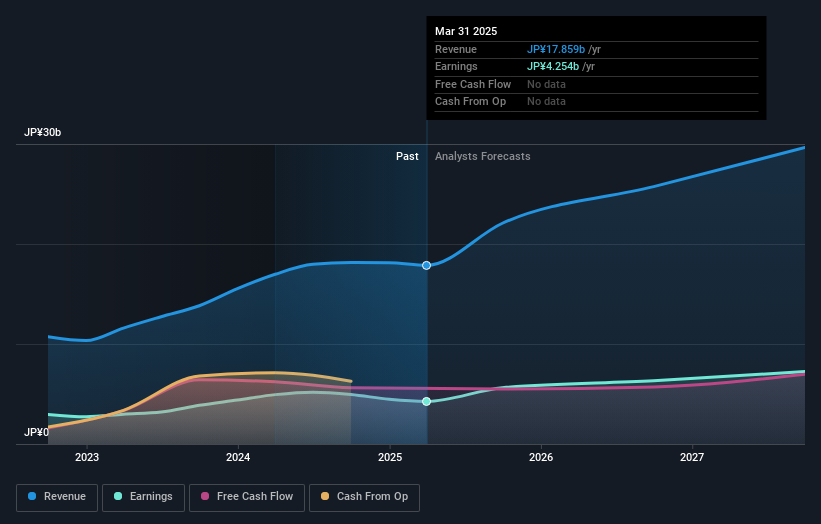Click the tooltip Revenue row label
Viewport: 821px width, 524px height.
(x=456, y=49)
